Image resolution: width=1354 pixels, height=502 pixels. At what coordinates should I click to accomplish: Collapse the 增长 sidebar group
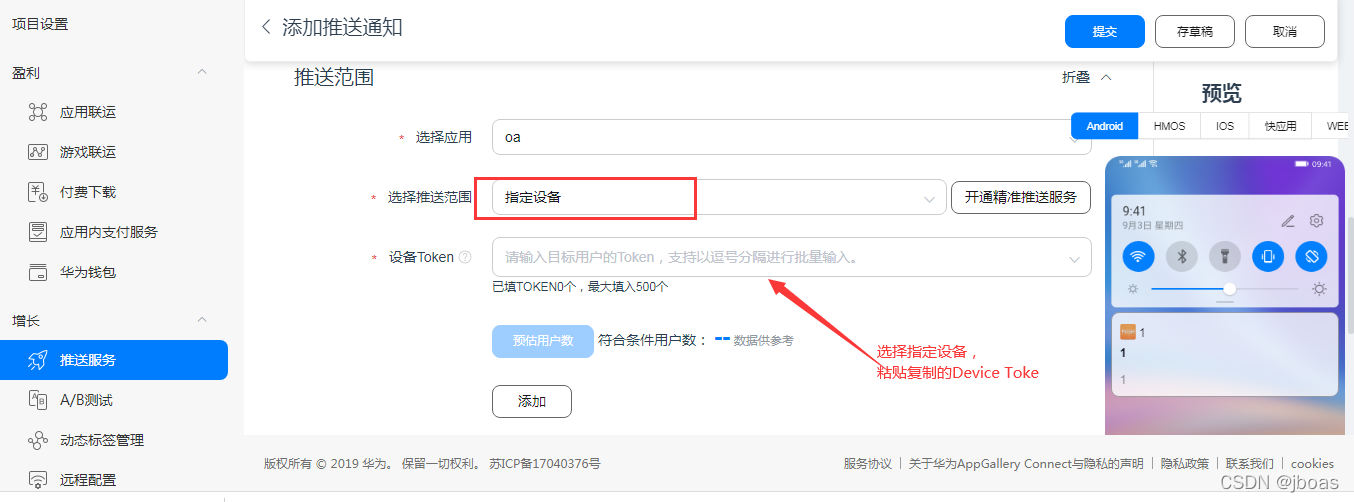click(202, 320)
